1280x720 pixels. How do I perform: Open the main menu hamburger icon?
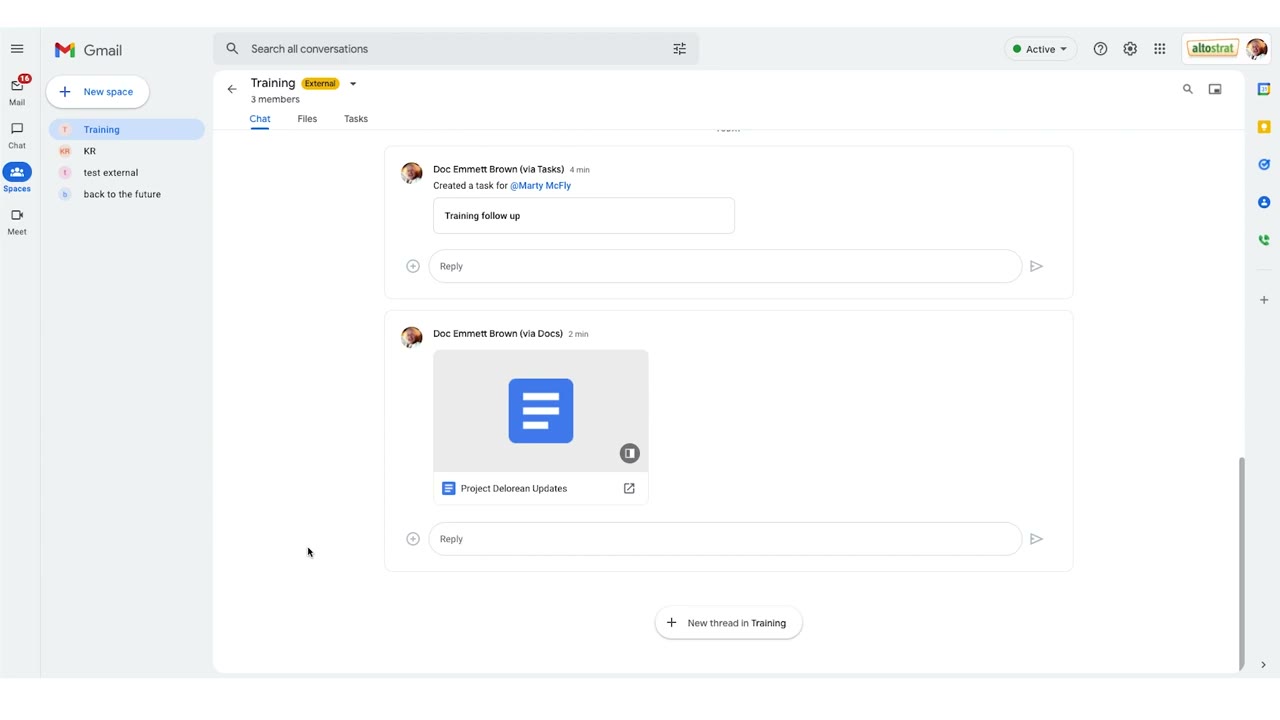point(17,49)
